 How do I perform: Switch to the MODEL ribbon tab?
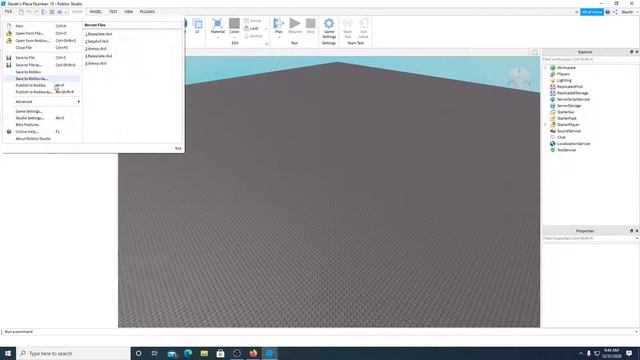96,12
